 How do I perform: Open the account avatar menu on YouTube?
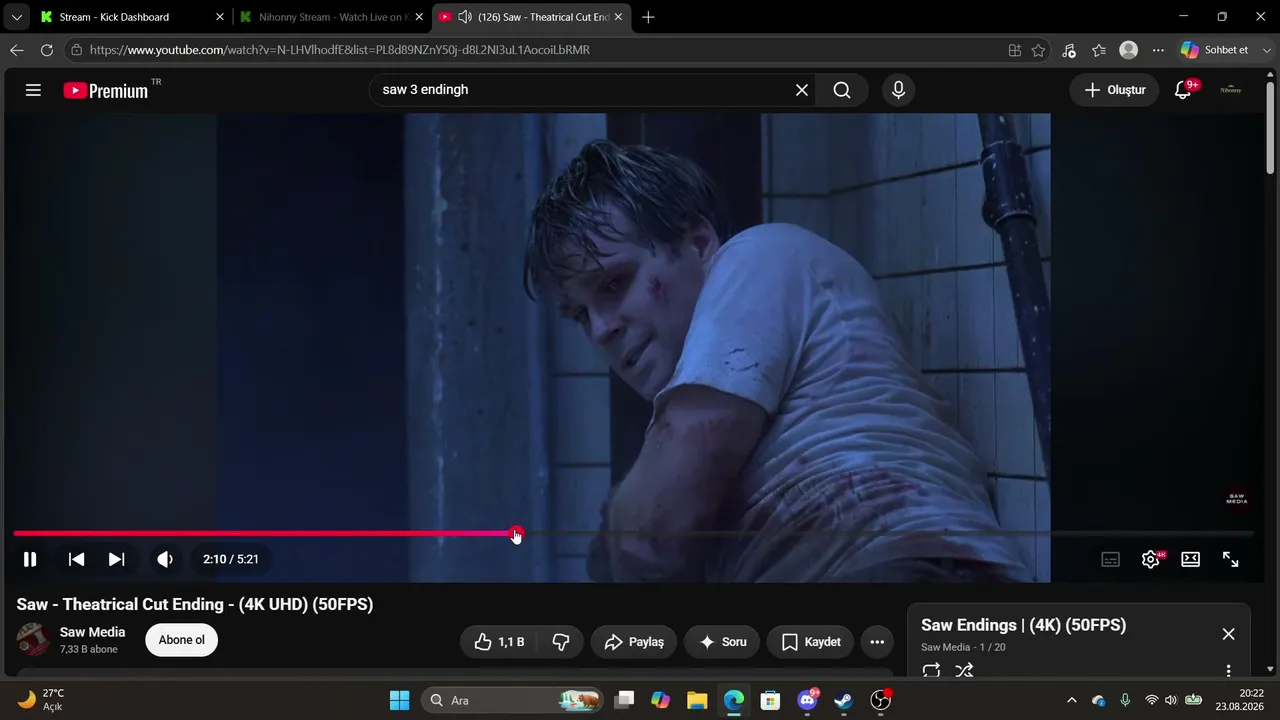click(x=1231, y=90)
